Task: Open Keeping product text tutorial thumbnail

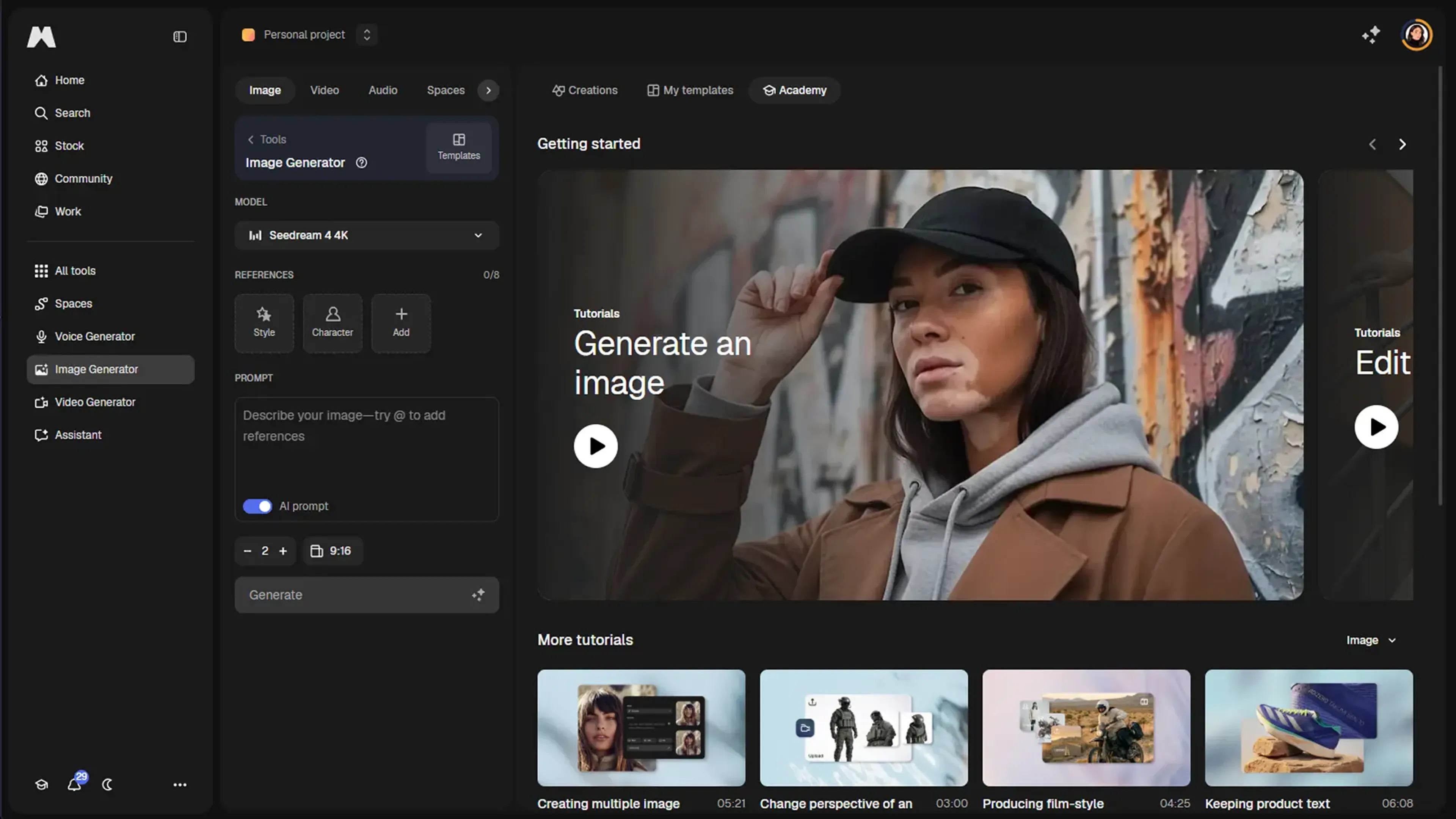Action: (1309, 728)
